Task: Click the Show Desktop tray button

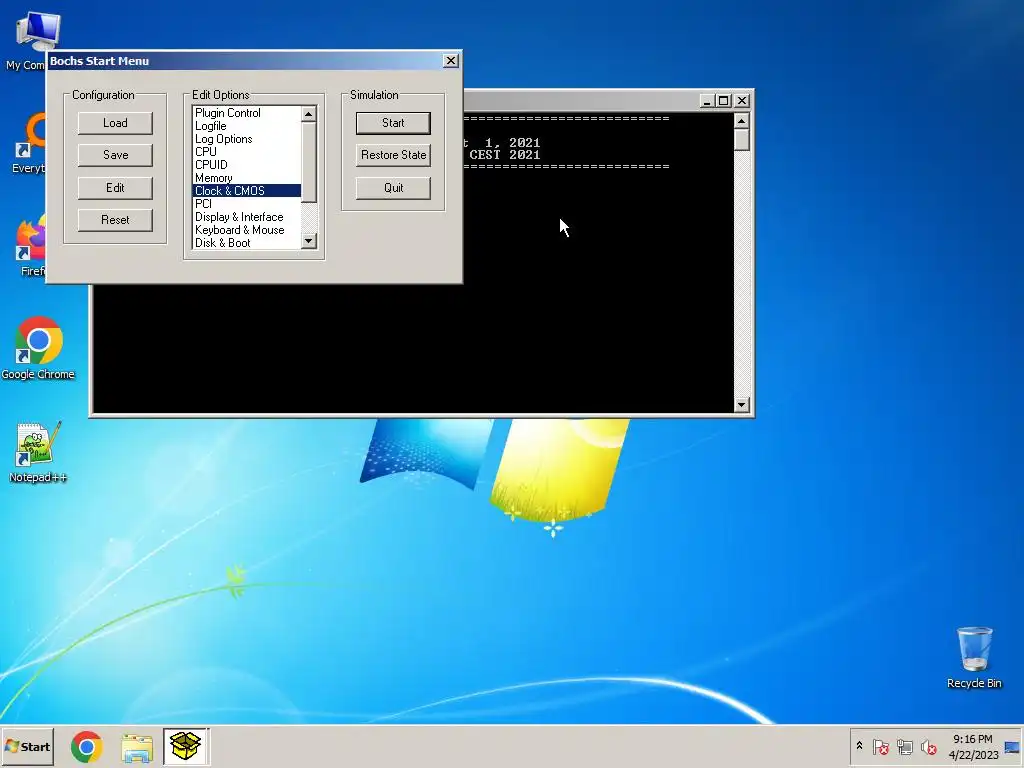Action: 1013,747
